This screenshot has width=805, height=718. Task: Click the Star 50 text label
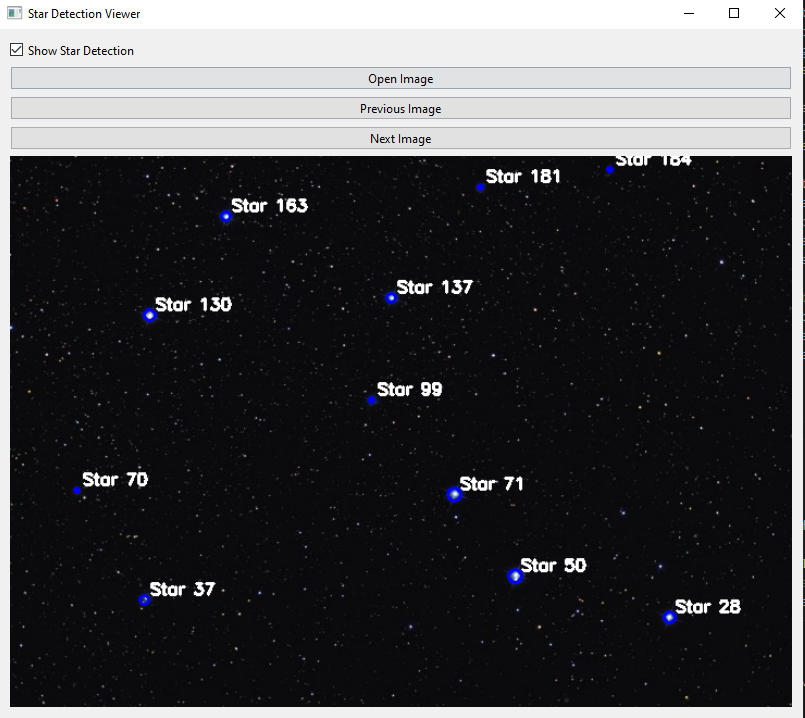[552, 565]
